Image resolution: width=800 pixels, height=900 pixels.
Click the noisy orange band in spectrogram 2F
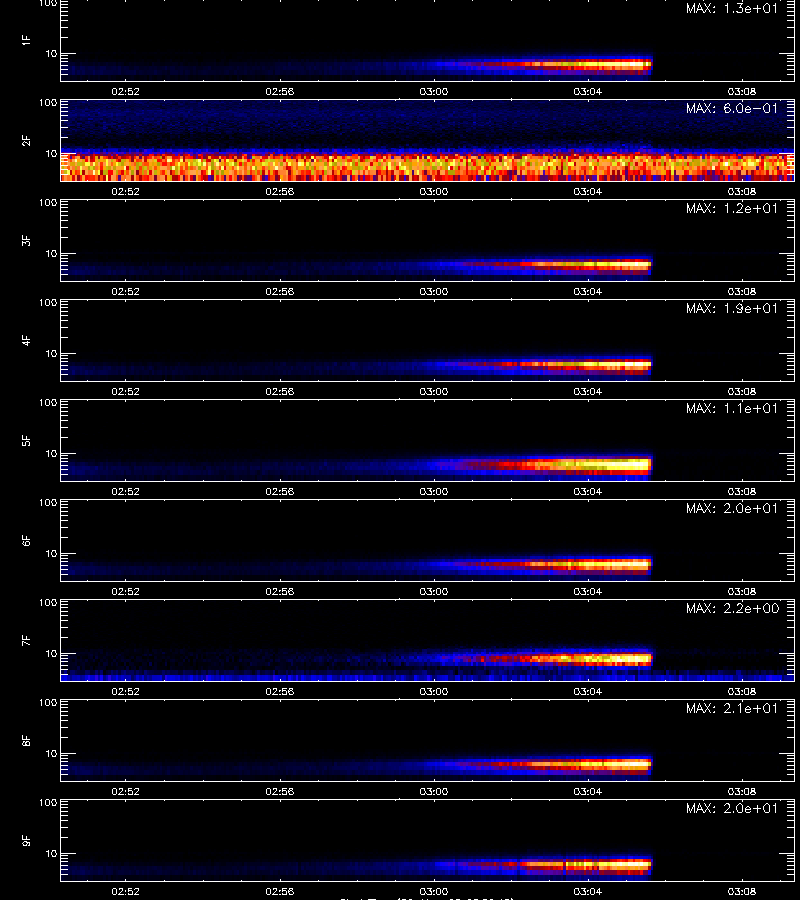tap(428, 167)
